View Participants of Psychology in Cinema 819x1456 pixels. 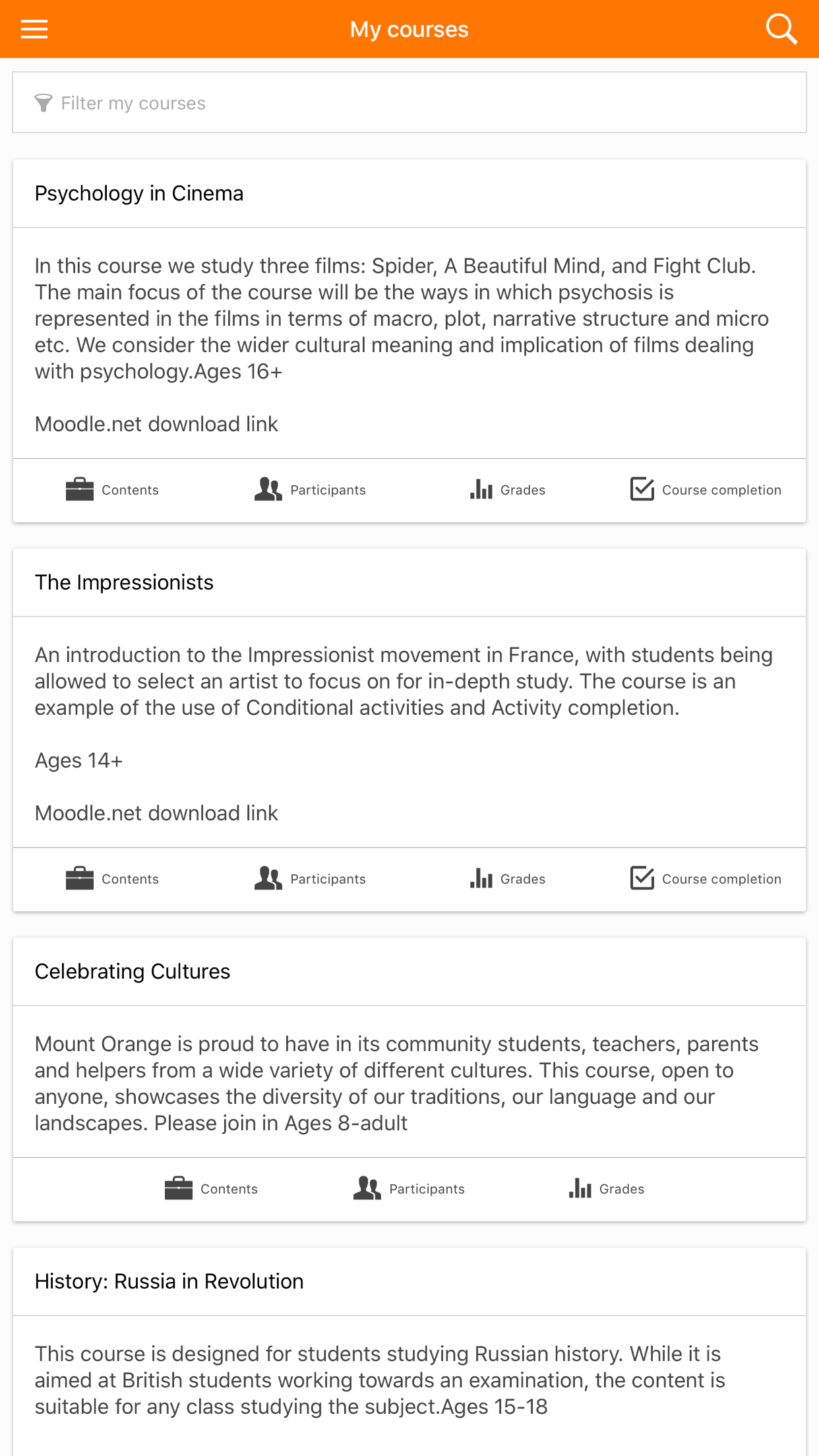pyautogui.click(x=310, y=490)
